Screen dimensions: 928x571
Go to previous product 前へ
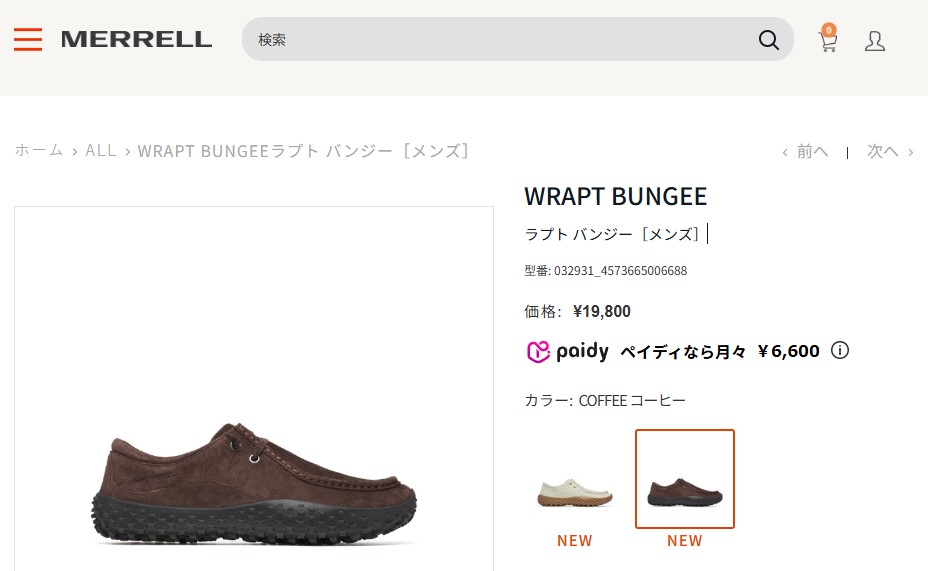(805, 151)
